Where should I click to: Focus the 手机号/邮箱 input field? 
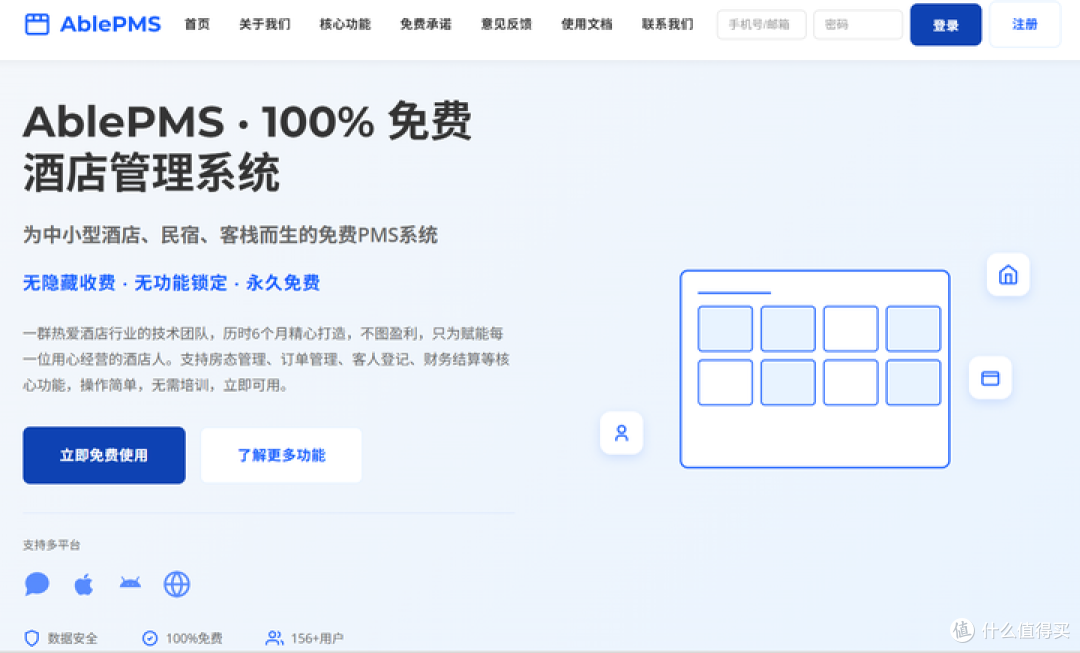(x=761, y=25)
